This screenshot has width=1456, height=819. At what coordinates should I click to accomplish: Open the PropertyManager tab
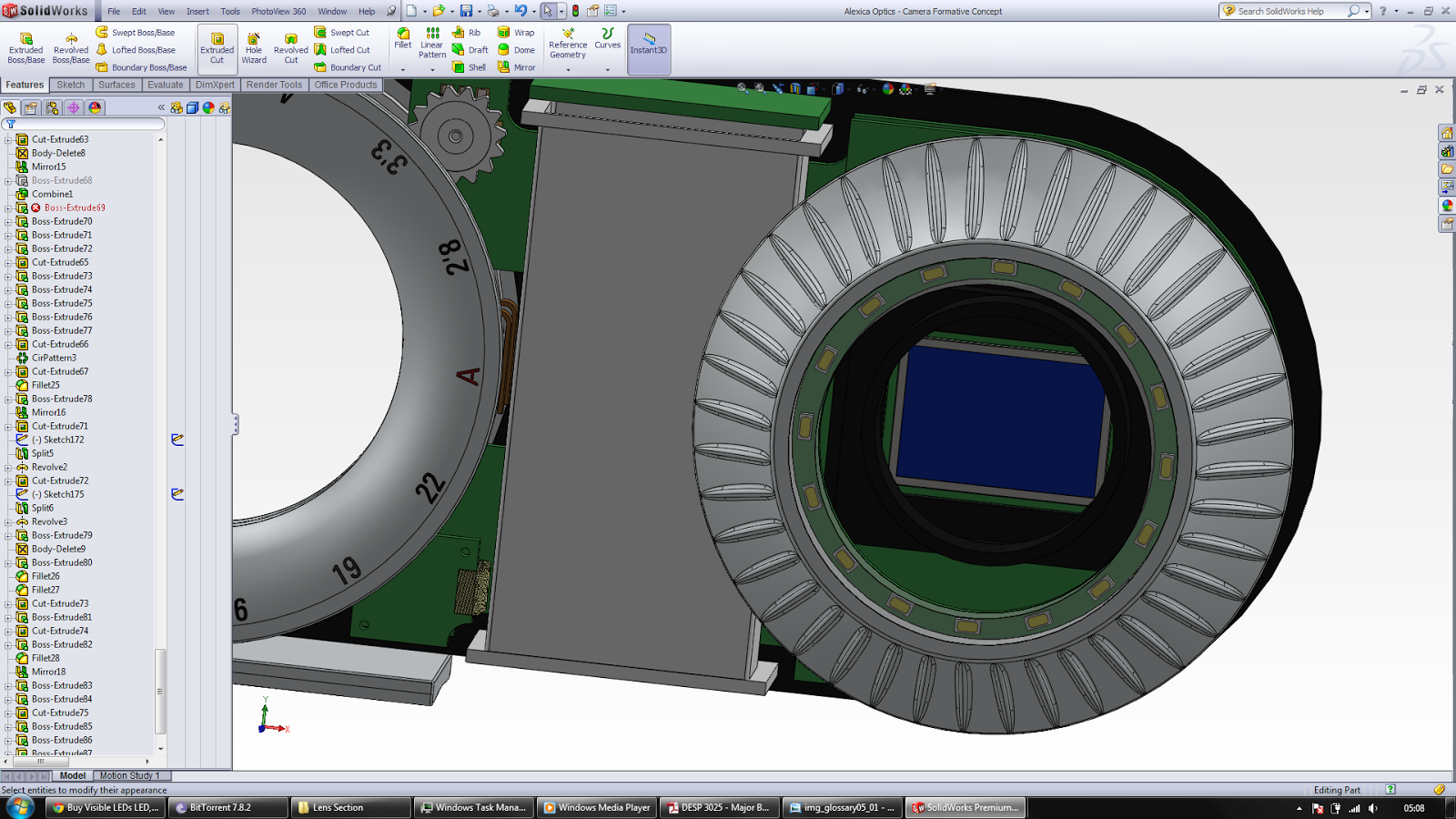point(32,107)
